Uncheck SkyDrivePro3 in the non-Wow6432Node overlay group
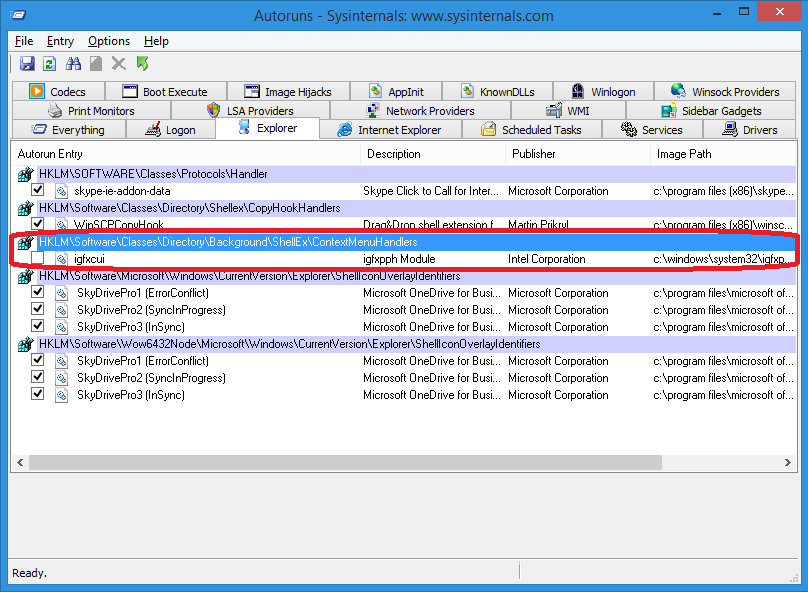 [x=38, y=326]
